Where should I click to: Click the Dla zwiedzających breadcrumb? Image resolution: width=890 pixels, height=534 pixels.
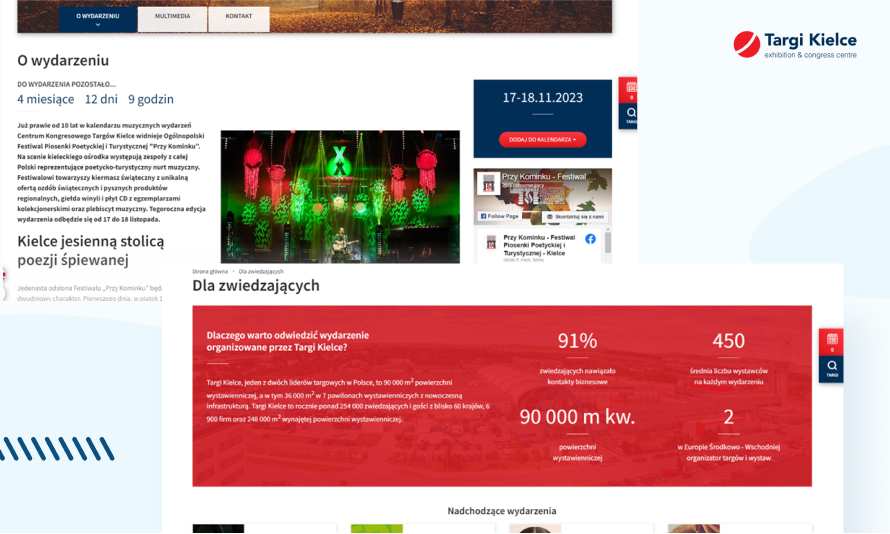(x=261, y=271)
